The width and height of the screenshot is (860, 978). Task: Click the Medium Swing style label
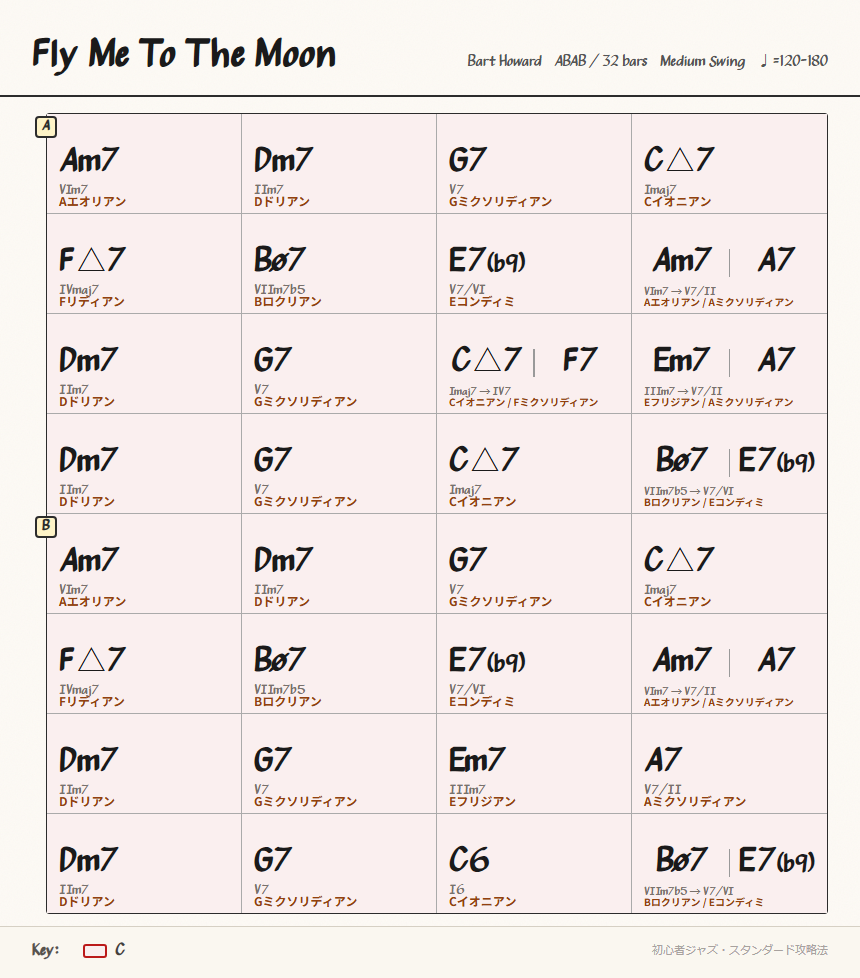(702, 61)
